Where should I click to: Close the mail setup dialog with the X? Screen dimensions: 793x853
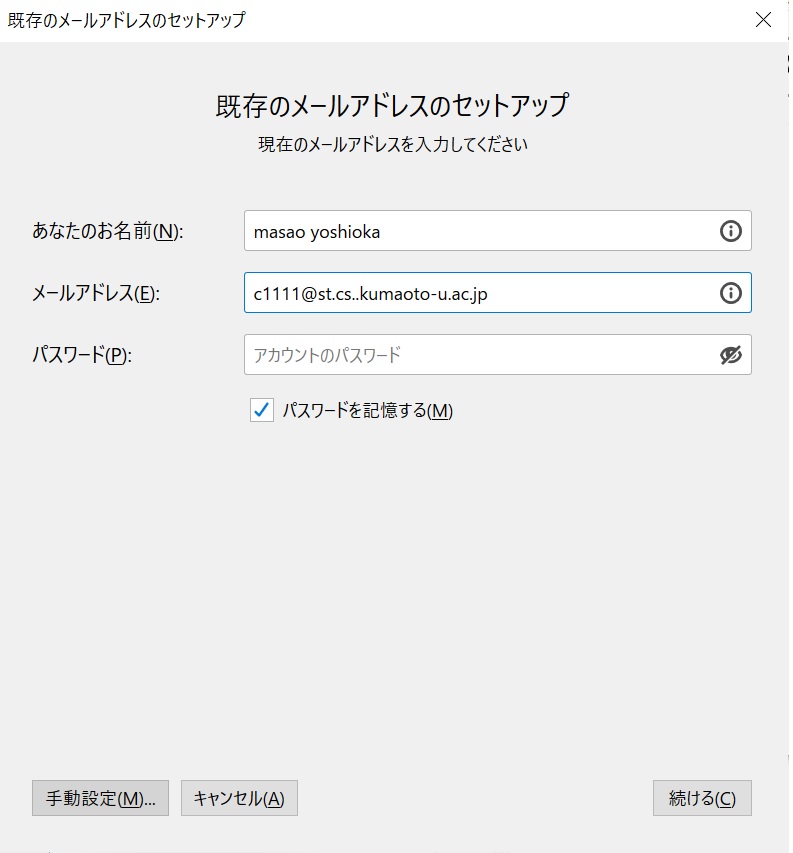tap(763, 20)
